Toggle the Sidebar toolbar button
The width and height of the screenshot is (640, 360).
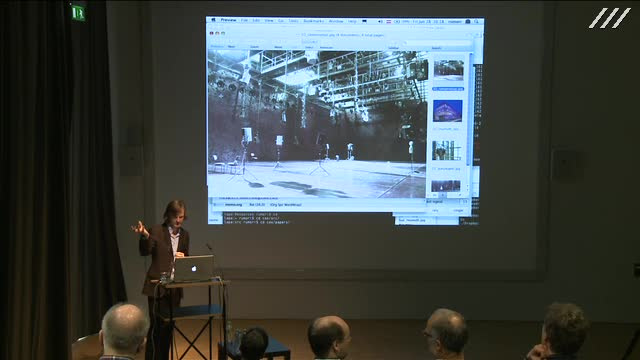pyautogui.click(x=393, y=46)
